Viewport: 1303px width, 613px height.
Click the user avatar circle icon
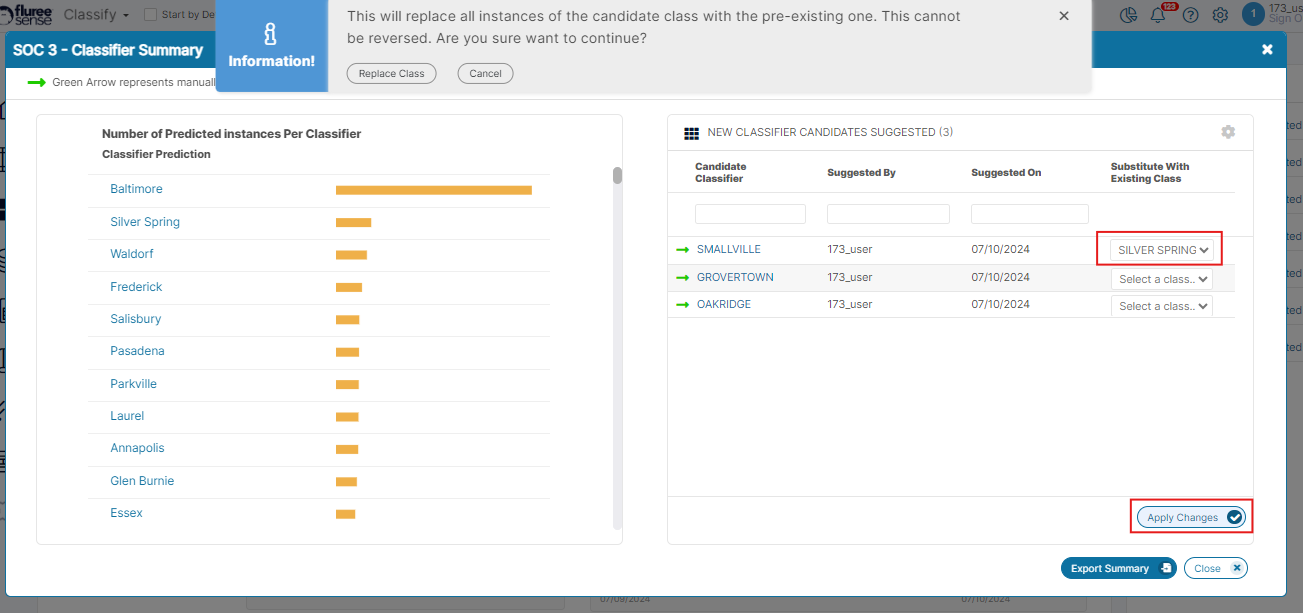[1252, 13]
